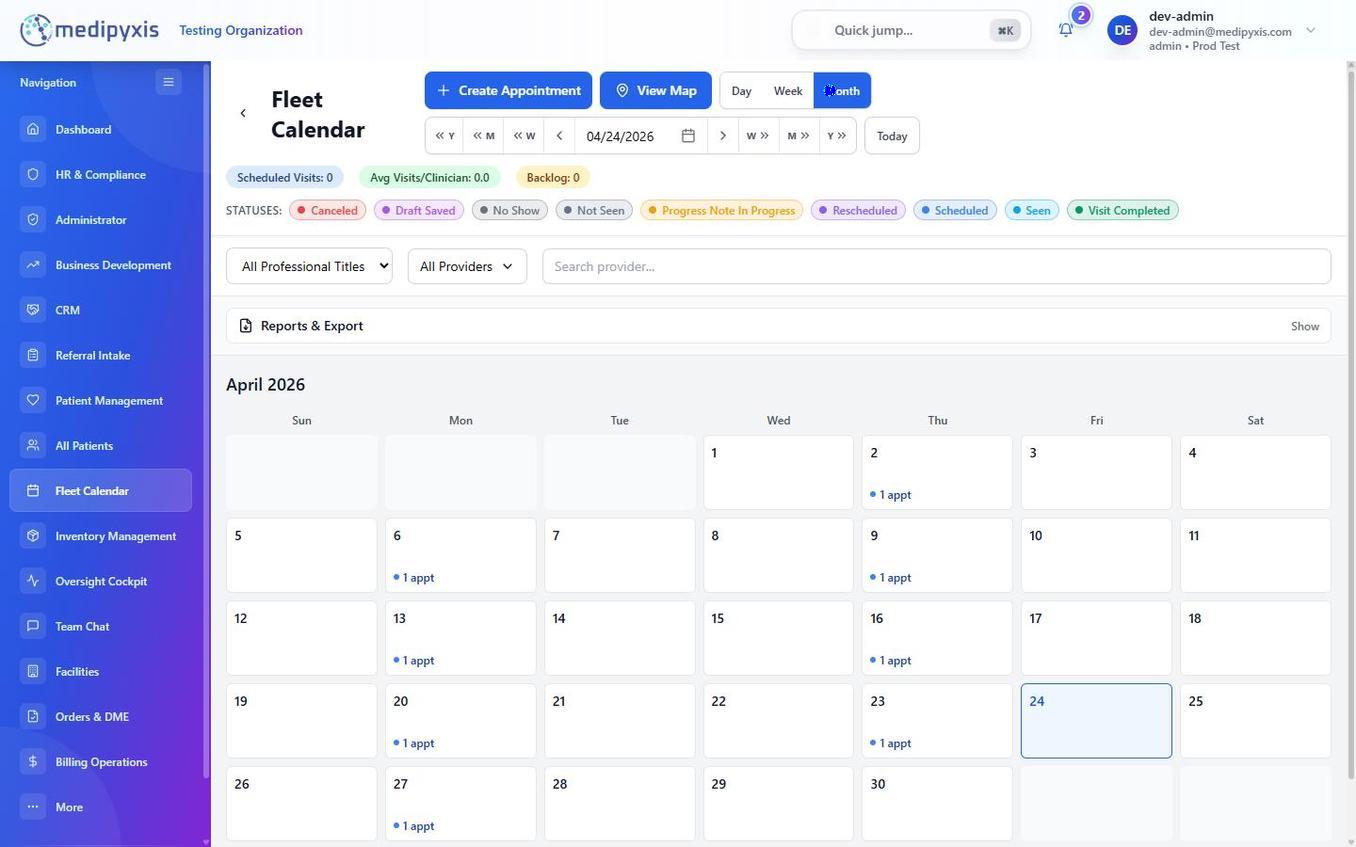Click the DE user avatar
The height and width of the screenshot is (847, 1356).
tap(1123, 30)
